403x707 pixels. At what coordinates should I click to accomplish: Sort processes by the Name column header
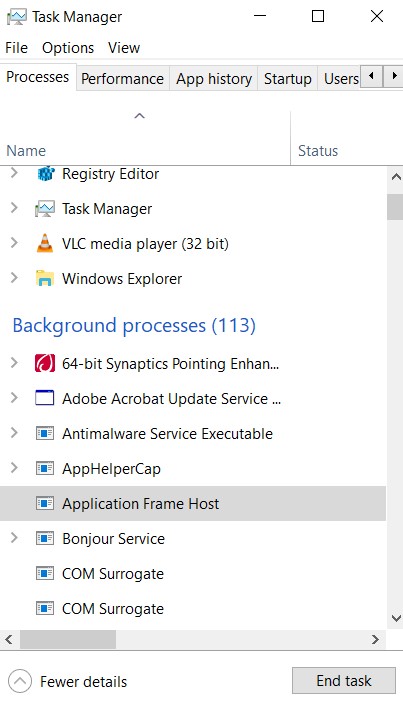[x=26, y=151]
